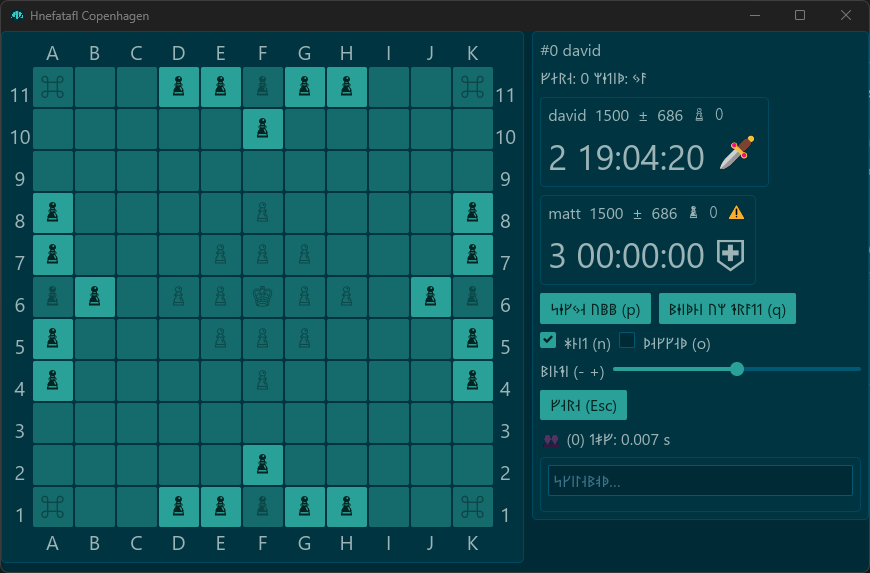Select the attacker pawn on A4
The image size is (870, 573).
tap(53, 381)
